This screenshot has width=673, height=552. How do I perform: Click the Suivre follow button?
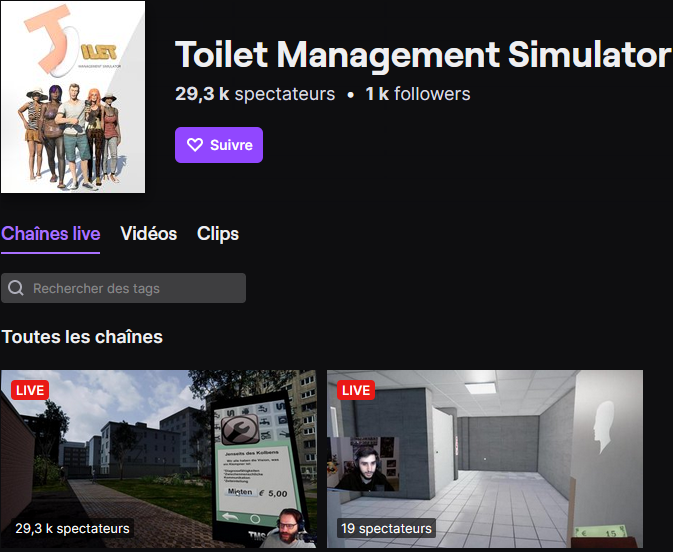(218, 145)
